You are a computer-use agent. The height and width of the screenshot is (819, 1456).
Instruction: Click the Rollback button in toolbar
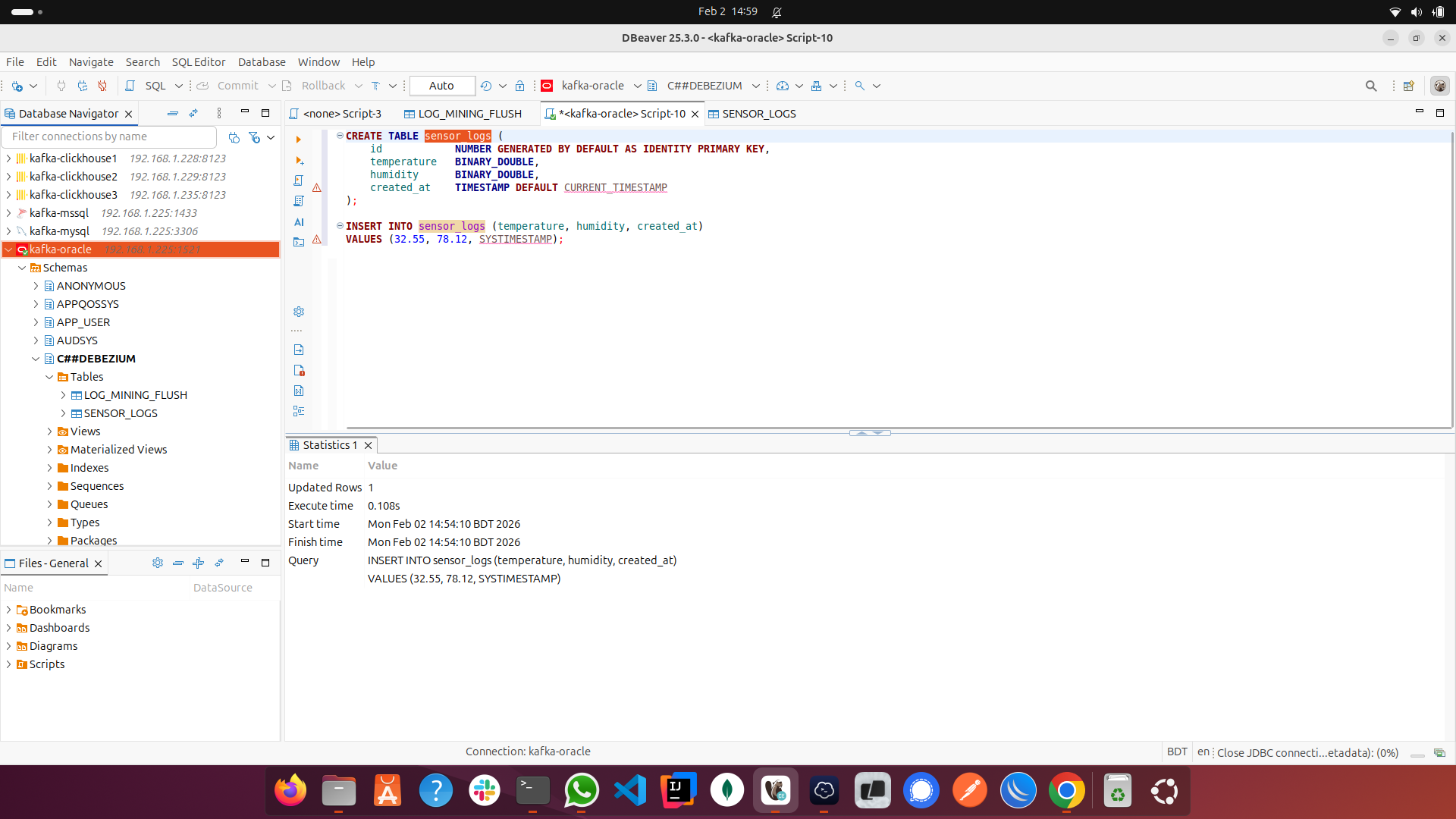[x=314, y=86]
